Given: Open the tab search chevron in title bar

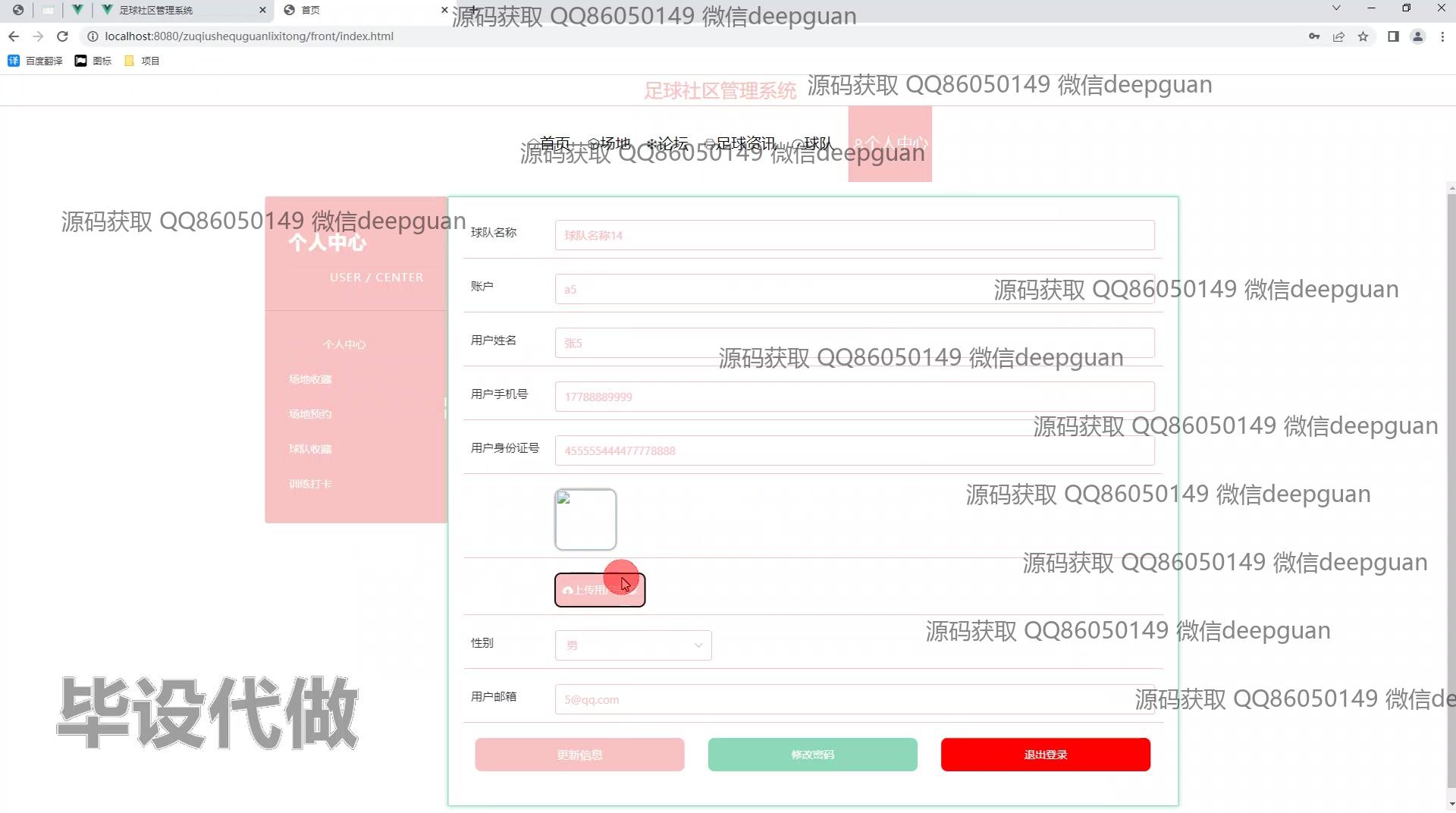Looking at the screenshot, I should 1336,8.
